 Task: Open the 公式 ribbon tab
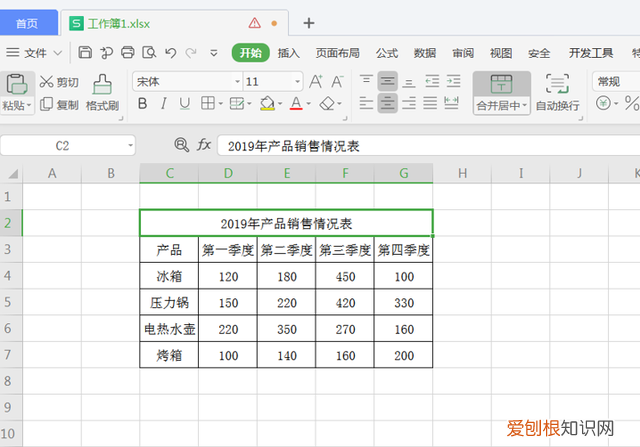tap(387, 53)
